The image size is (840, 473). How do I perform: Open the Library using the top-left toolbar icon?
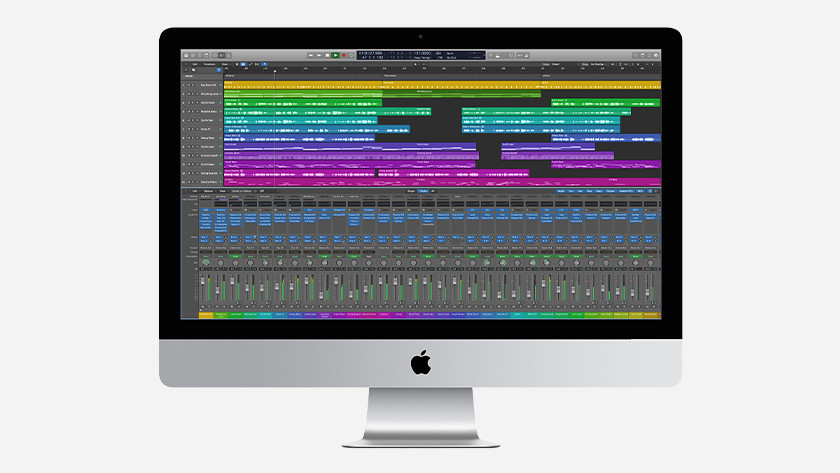click(x=185, y=55)
